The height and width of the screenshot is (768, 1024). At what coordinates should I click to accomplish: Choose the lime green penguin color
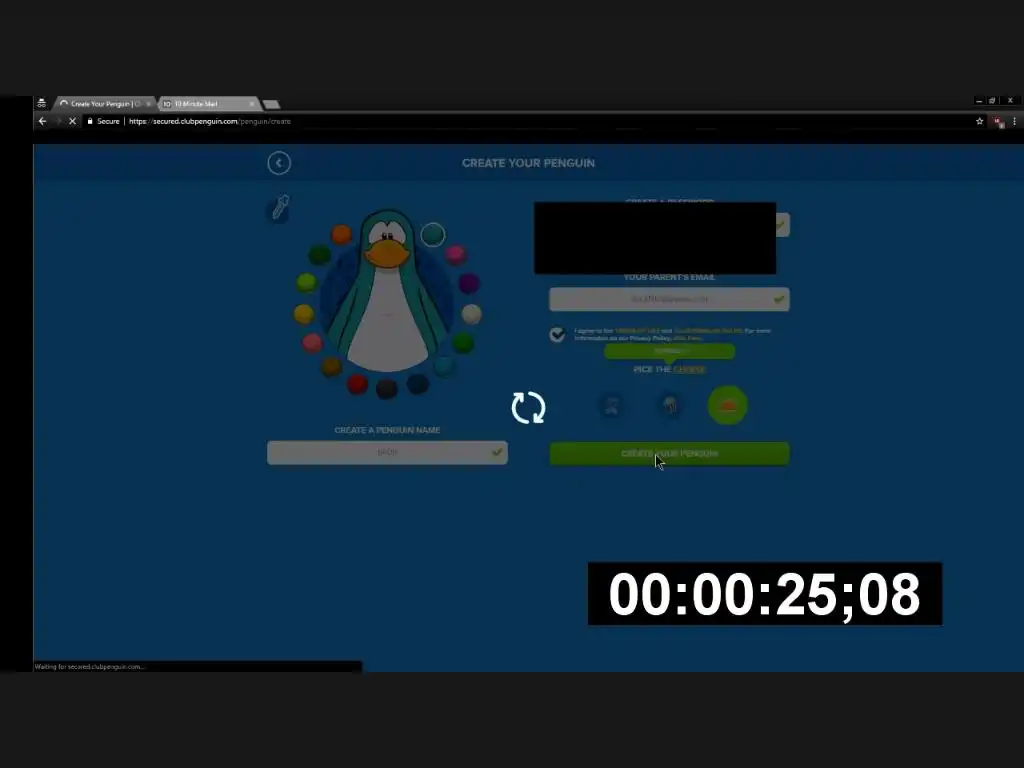306,282
